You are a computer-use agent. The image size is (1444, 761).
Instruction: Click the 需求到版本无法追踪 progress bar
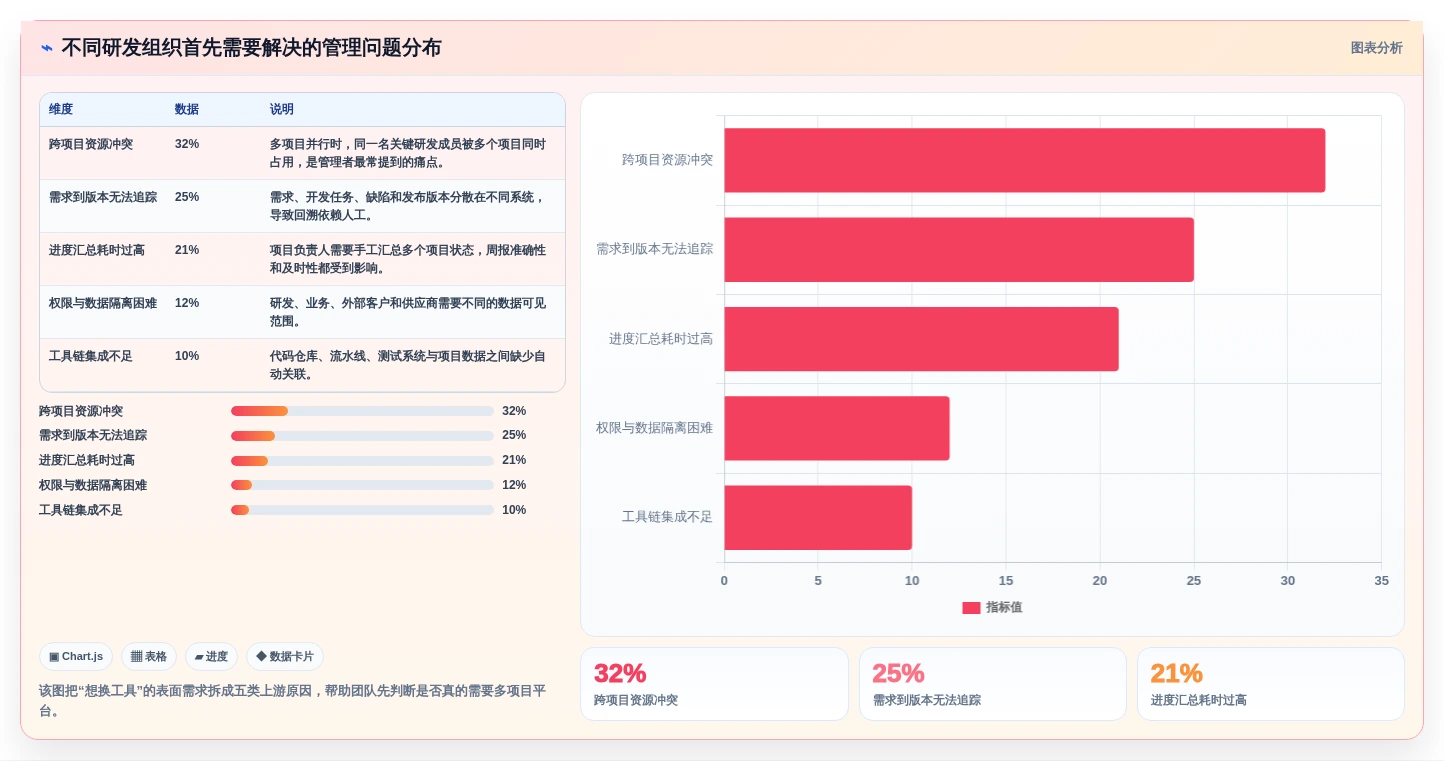click(362, 436)
